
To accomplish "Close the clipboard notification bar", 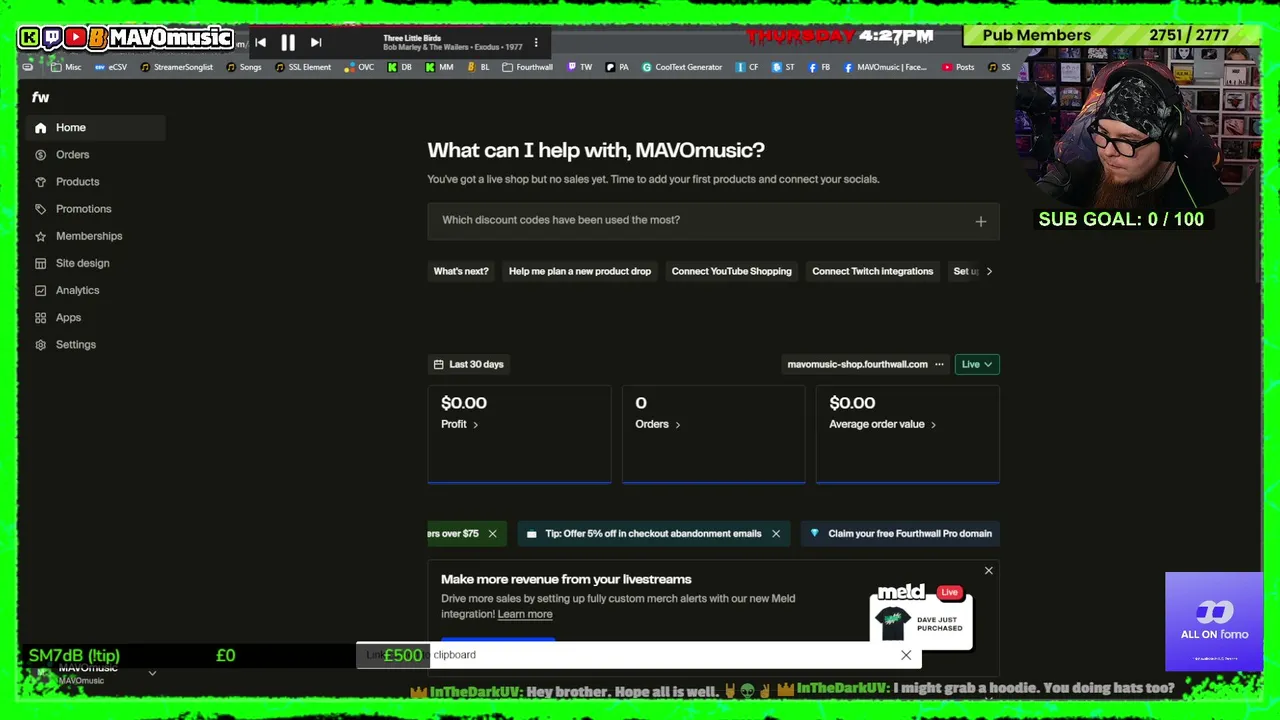I will pyautogui.click(x=906, y=655).
